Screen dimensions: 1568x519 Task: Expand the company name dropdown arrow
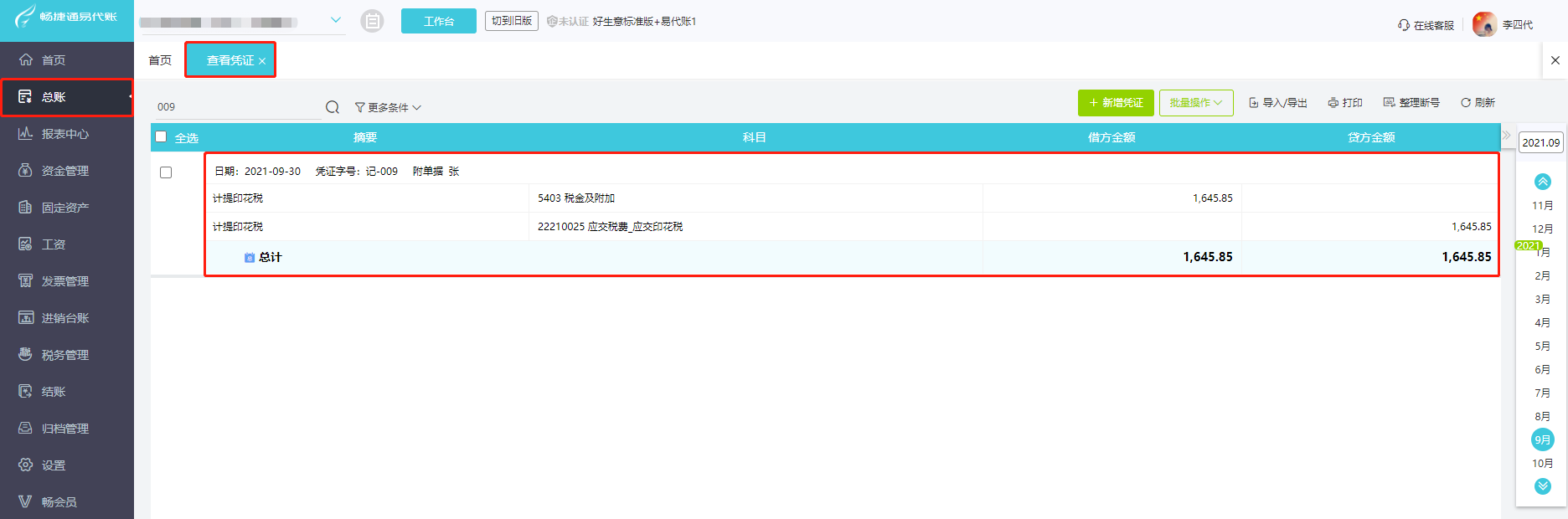tap(336, 20)
